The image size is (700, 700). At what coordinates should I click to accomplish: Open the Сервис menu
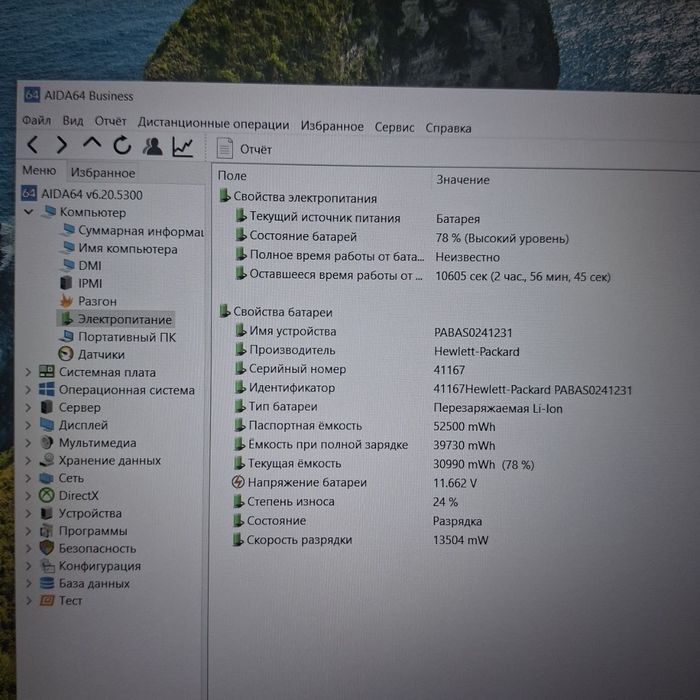tap(394, 128)
